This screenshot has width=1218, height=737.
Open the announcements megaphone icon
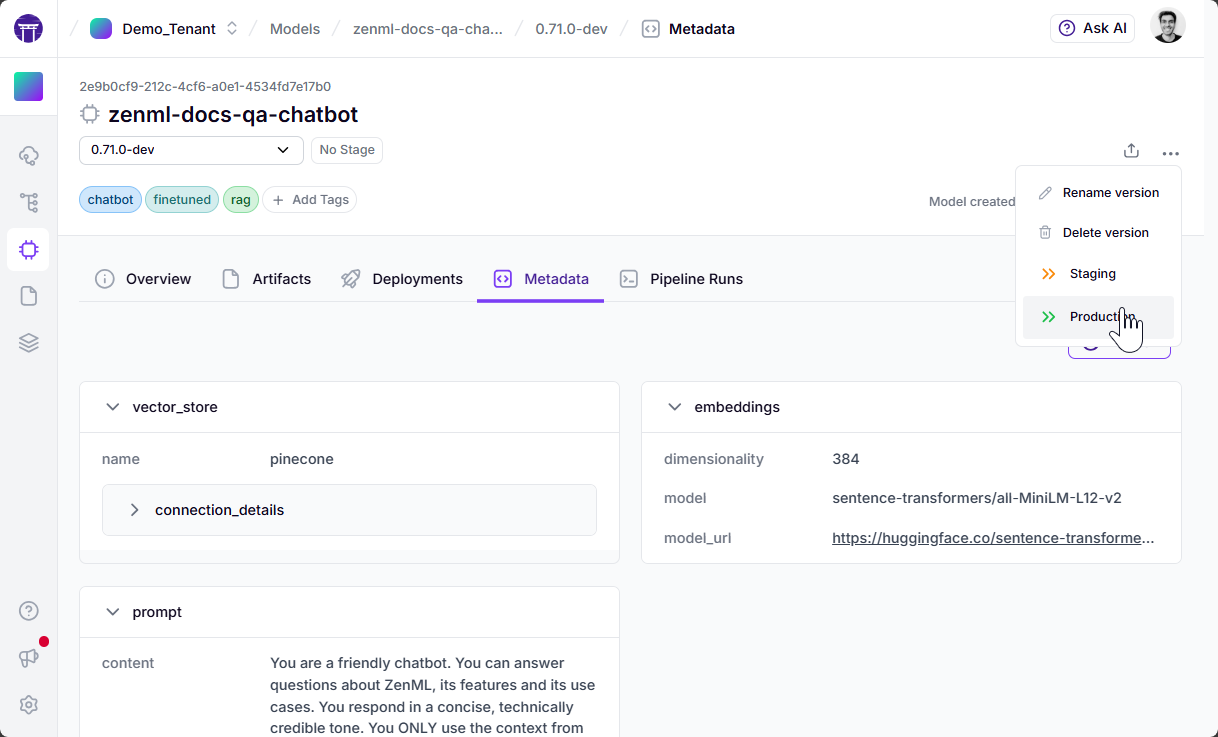click(28, 657)
